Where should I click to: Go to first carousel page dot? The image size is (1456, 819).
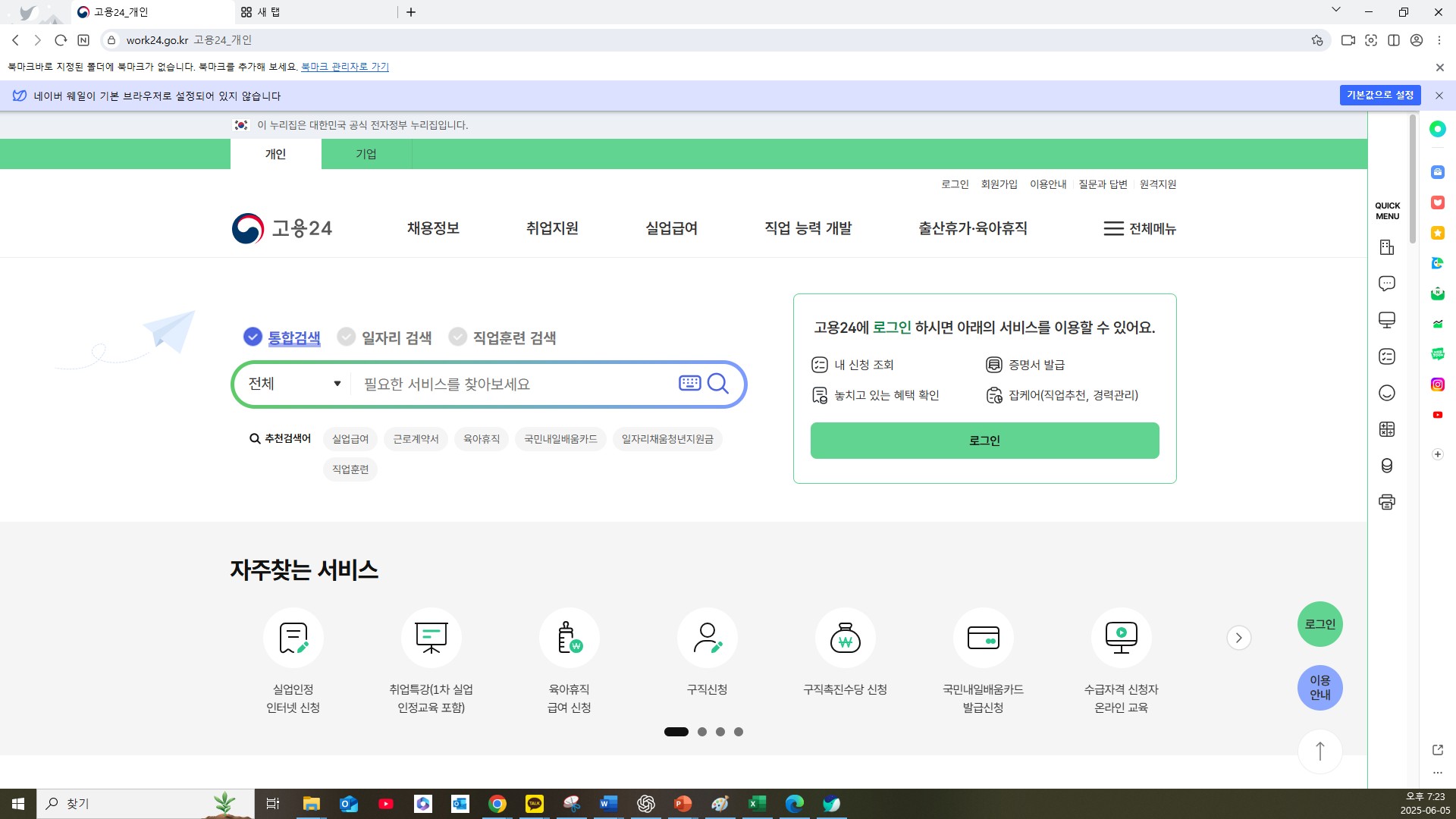676,732
